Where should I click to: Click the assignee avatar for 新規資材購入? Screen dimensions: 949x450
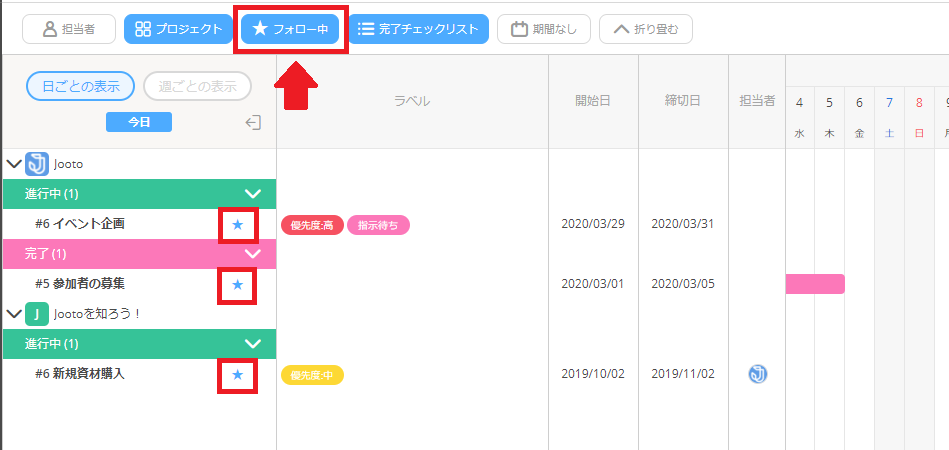pos(758,374)
